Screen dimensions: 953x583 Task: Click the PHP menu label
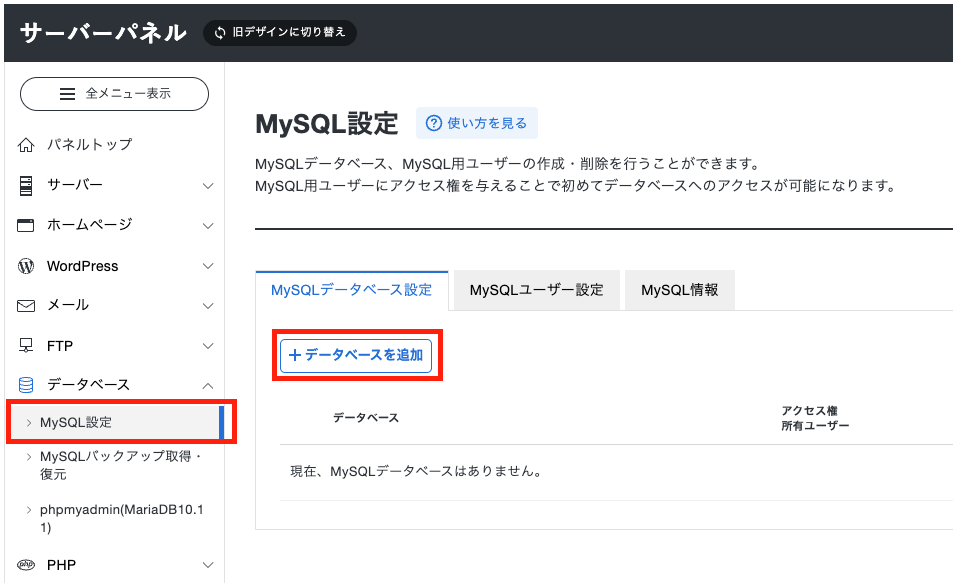[61, 565]
